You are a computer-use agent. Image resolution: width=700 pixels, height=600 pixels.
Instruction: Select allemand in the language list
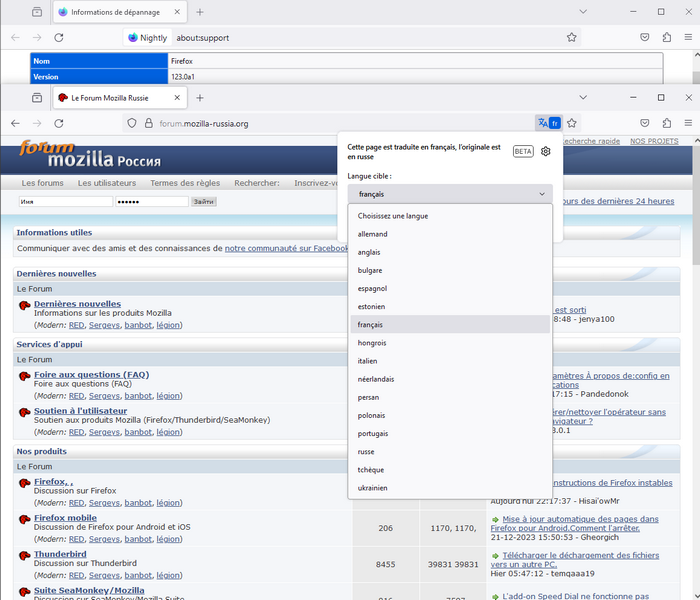[x=450, y=234]
